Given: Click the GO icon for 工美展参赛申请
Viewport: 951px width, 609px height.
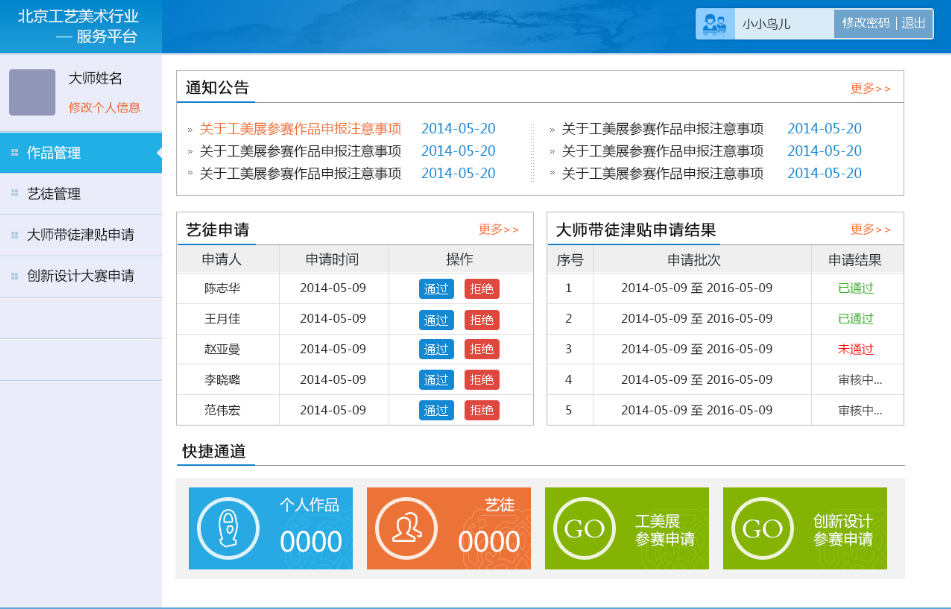Looking at the screenshot, I should pyautogui.click(x=584, y=528).
